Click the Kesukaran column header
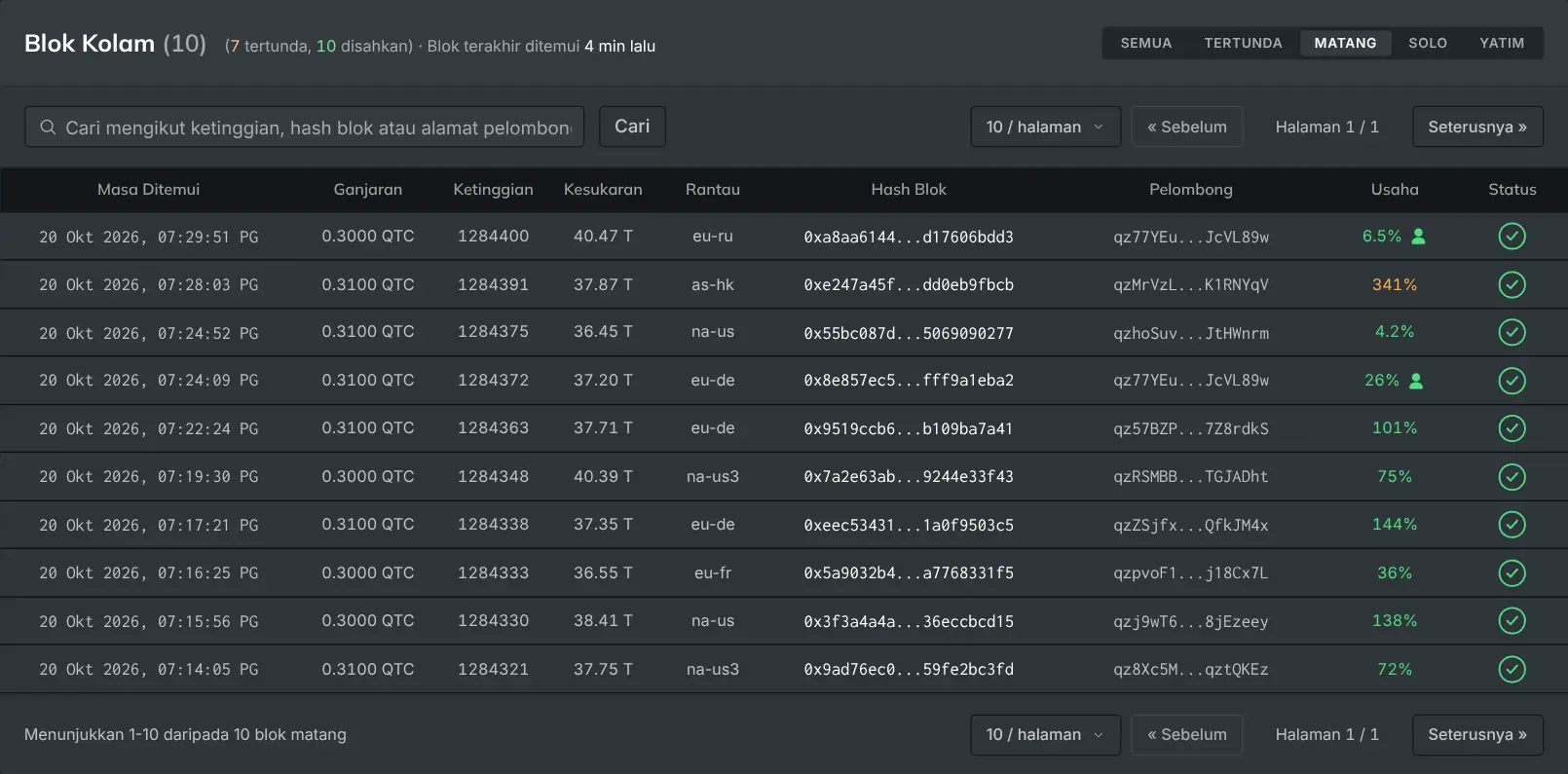The image size is (1568, 774). (x=603, y=189)
